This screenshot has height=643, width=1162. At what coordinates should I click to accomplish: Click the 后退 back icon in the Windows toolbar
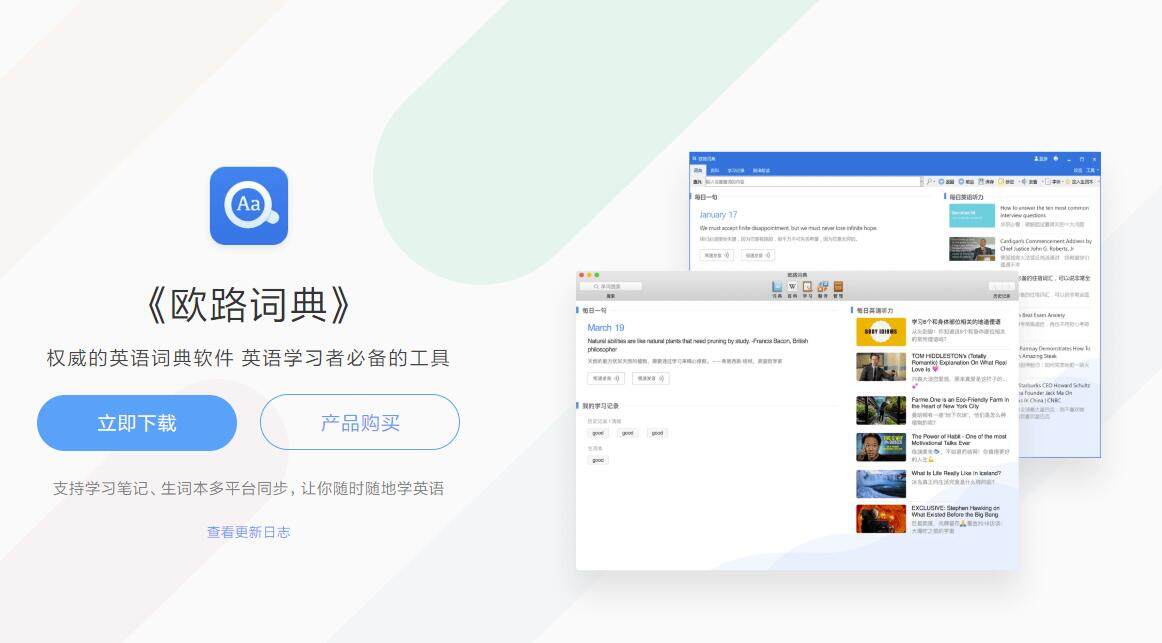(x=946, y=181)
